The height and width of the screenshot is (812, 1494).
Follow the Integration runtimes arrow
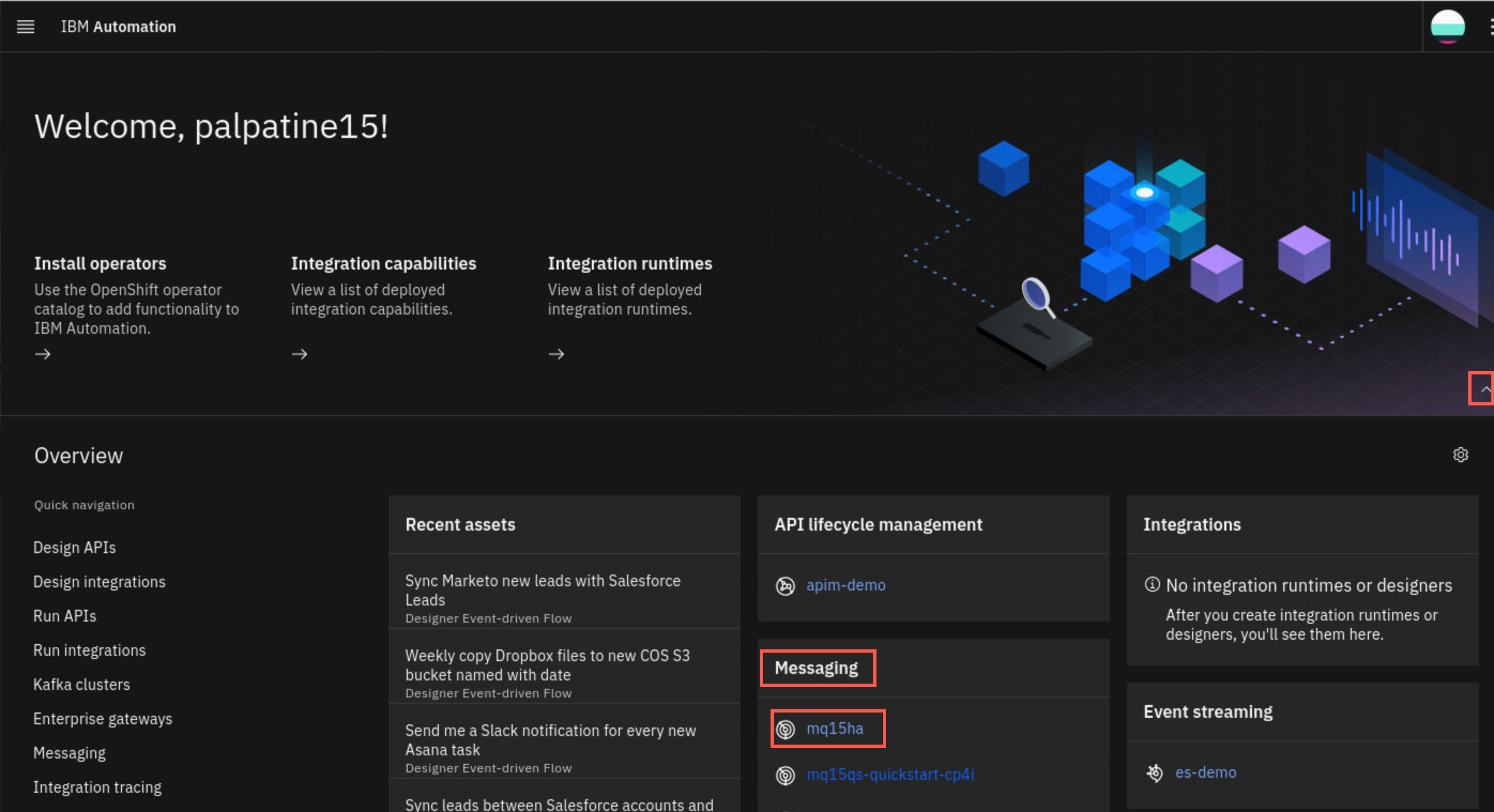557,354
